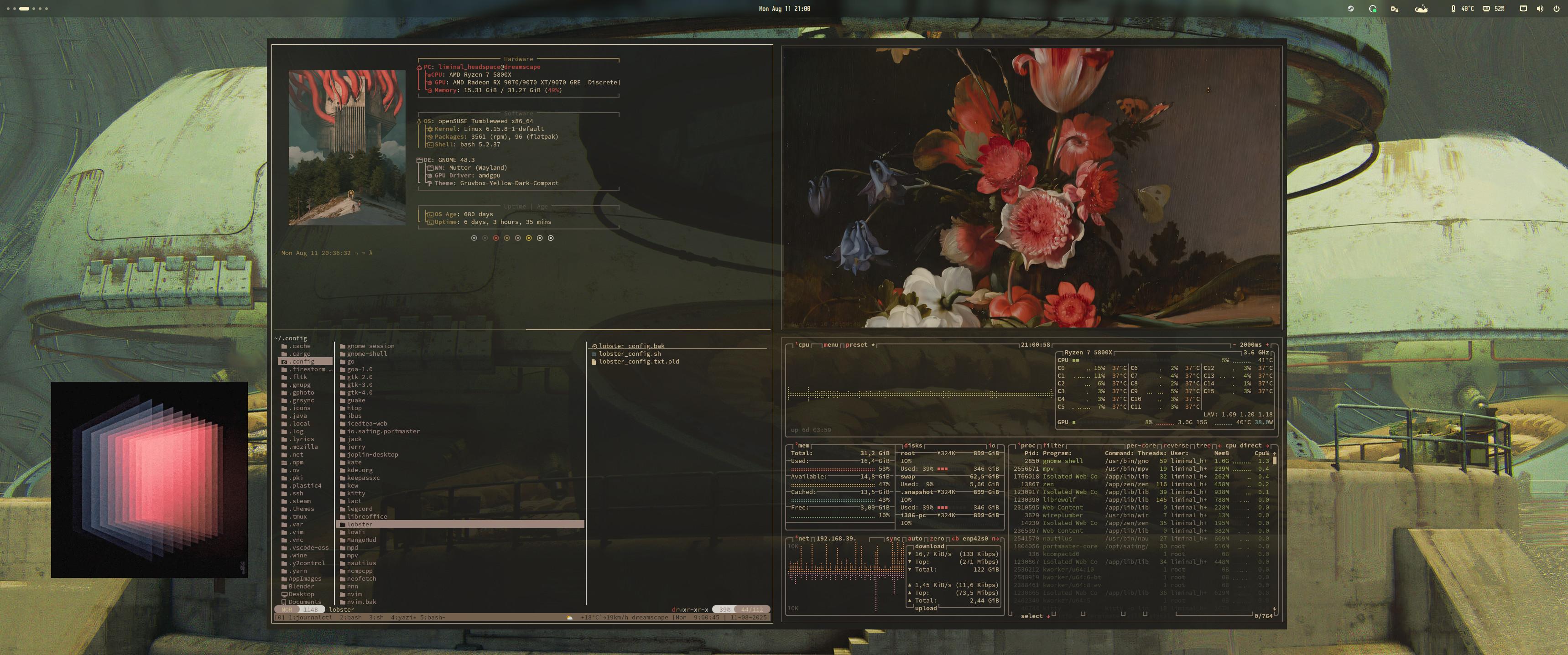Image resolution: width=1568 pixels, height=655 pixels.
Task: Increase btop update interval with plus
Action: pos(1267,344)
